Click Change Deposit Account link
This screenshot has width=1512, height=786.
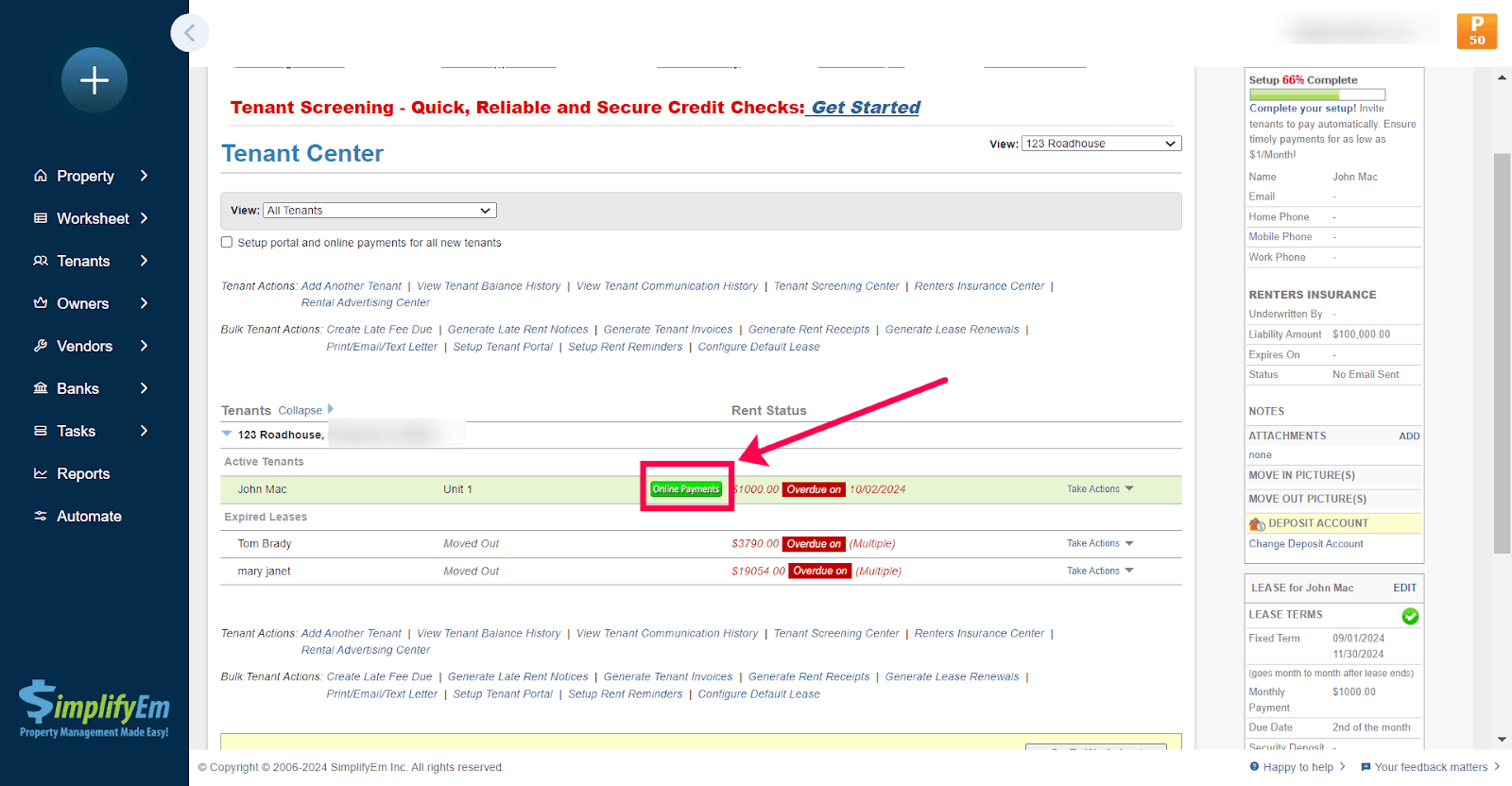1305,544
